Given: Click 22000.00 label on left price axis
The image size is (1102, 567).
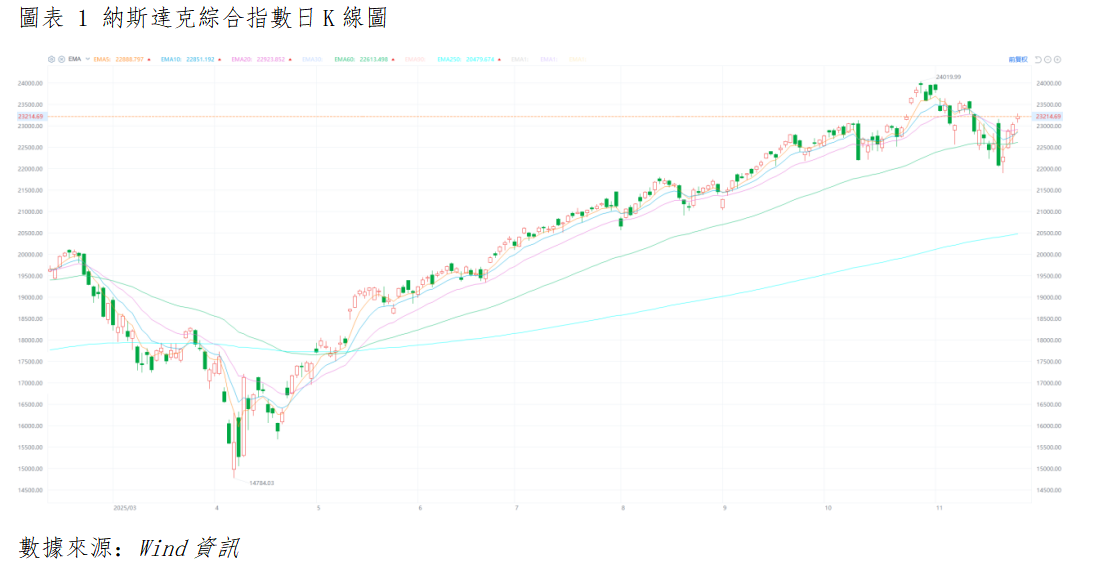Looking at the screenshot, I should click(30, 169).
